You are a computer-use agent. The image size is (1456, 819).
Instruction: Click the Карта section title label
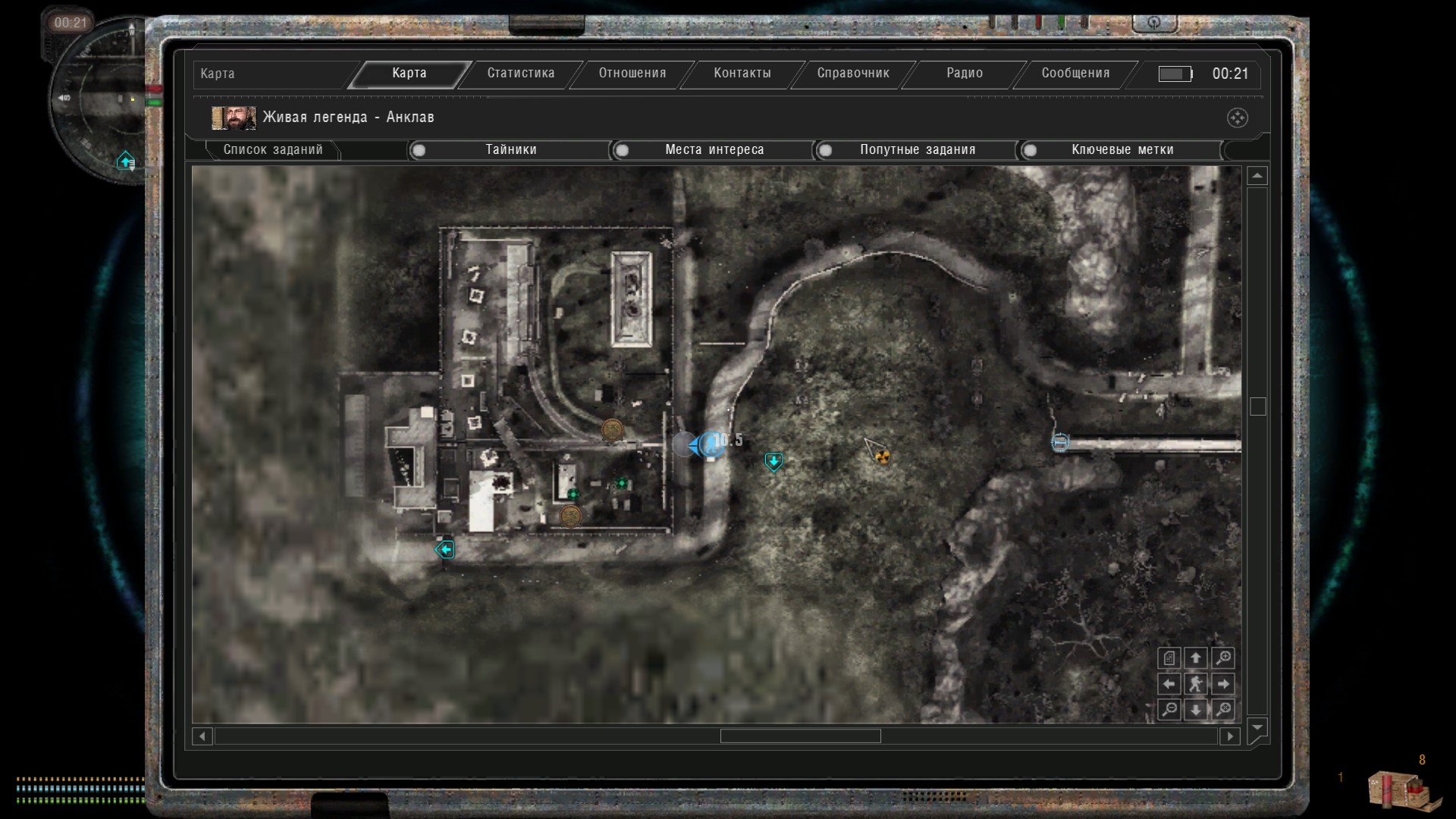point(218,74)
